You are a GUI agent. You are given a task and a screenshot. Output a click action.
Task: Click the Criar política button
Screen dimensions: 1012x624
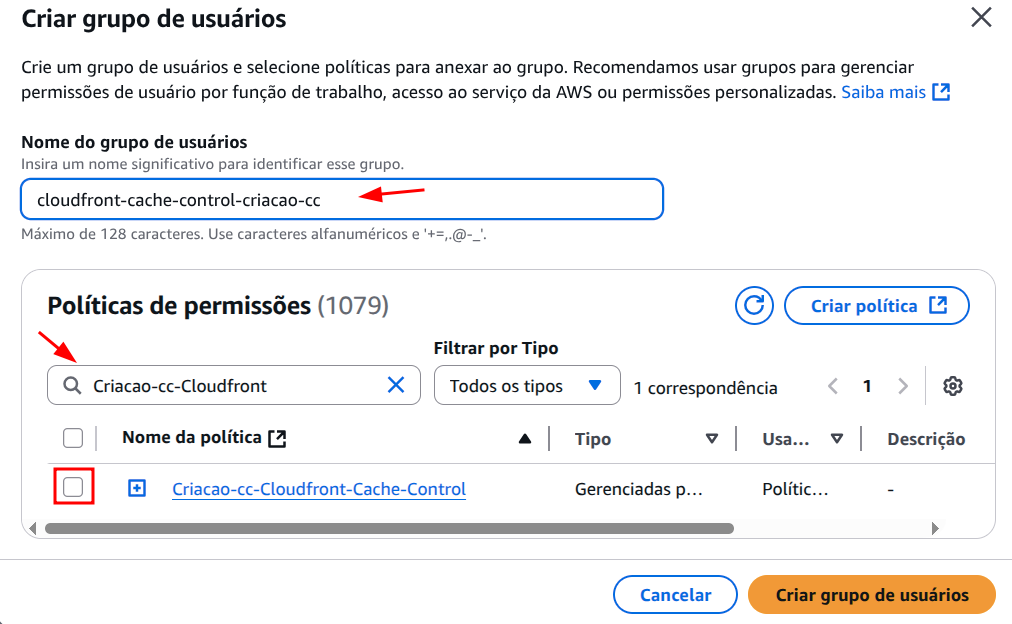click(x=877, y=306)
